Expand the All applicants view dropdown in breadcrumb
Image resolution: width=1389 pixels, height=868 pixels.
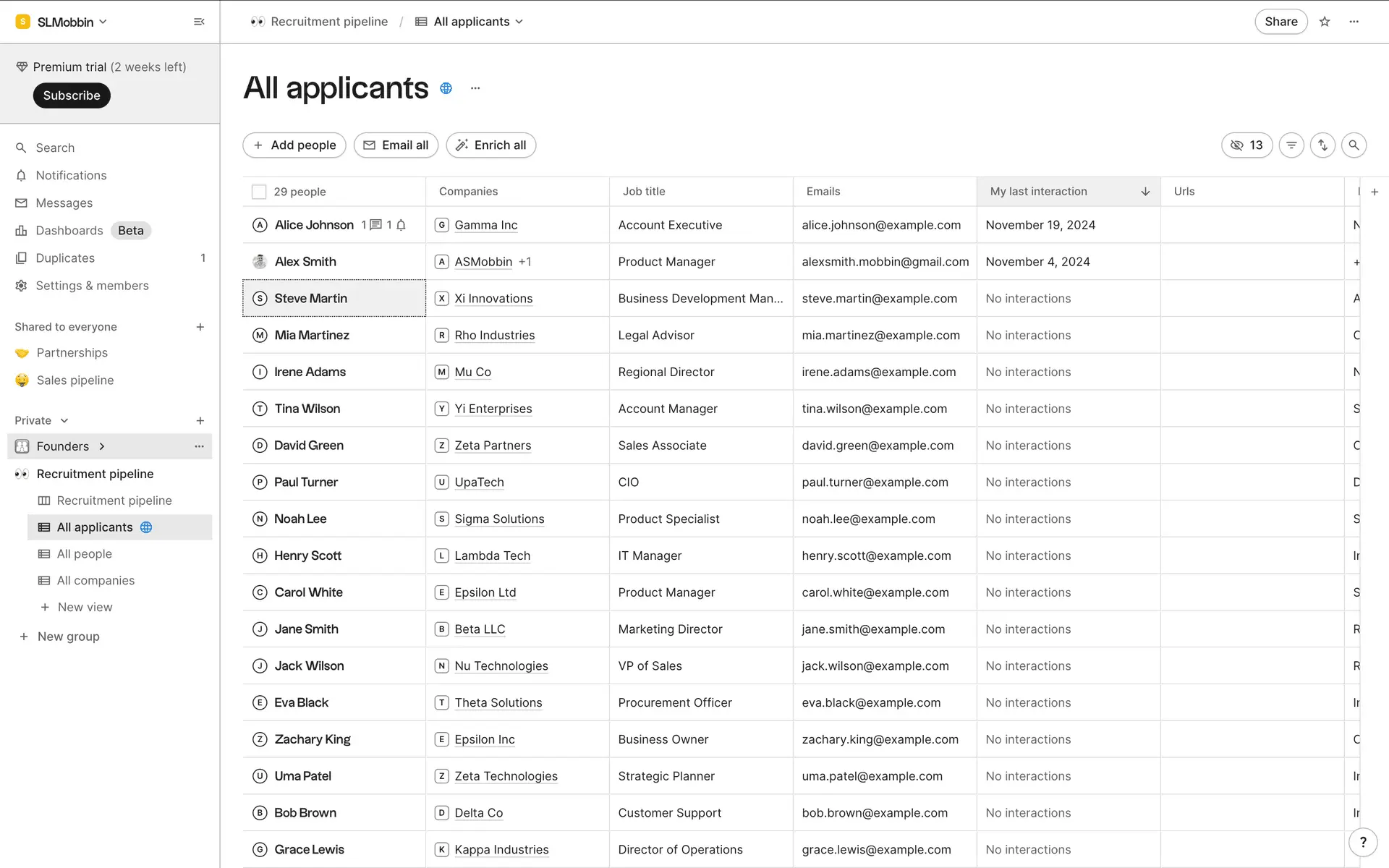point(519,22)
